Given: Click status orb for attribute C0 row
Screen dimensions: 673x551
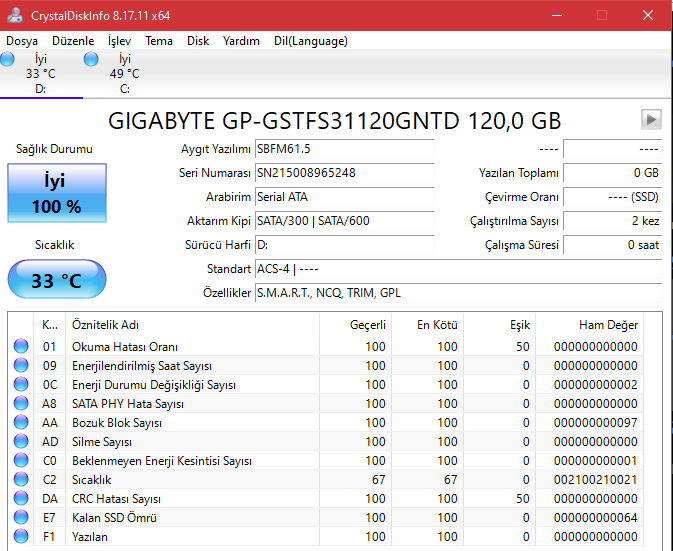Looking at the screenshot, I should pyautogui.click(x=21, y=460).
